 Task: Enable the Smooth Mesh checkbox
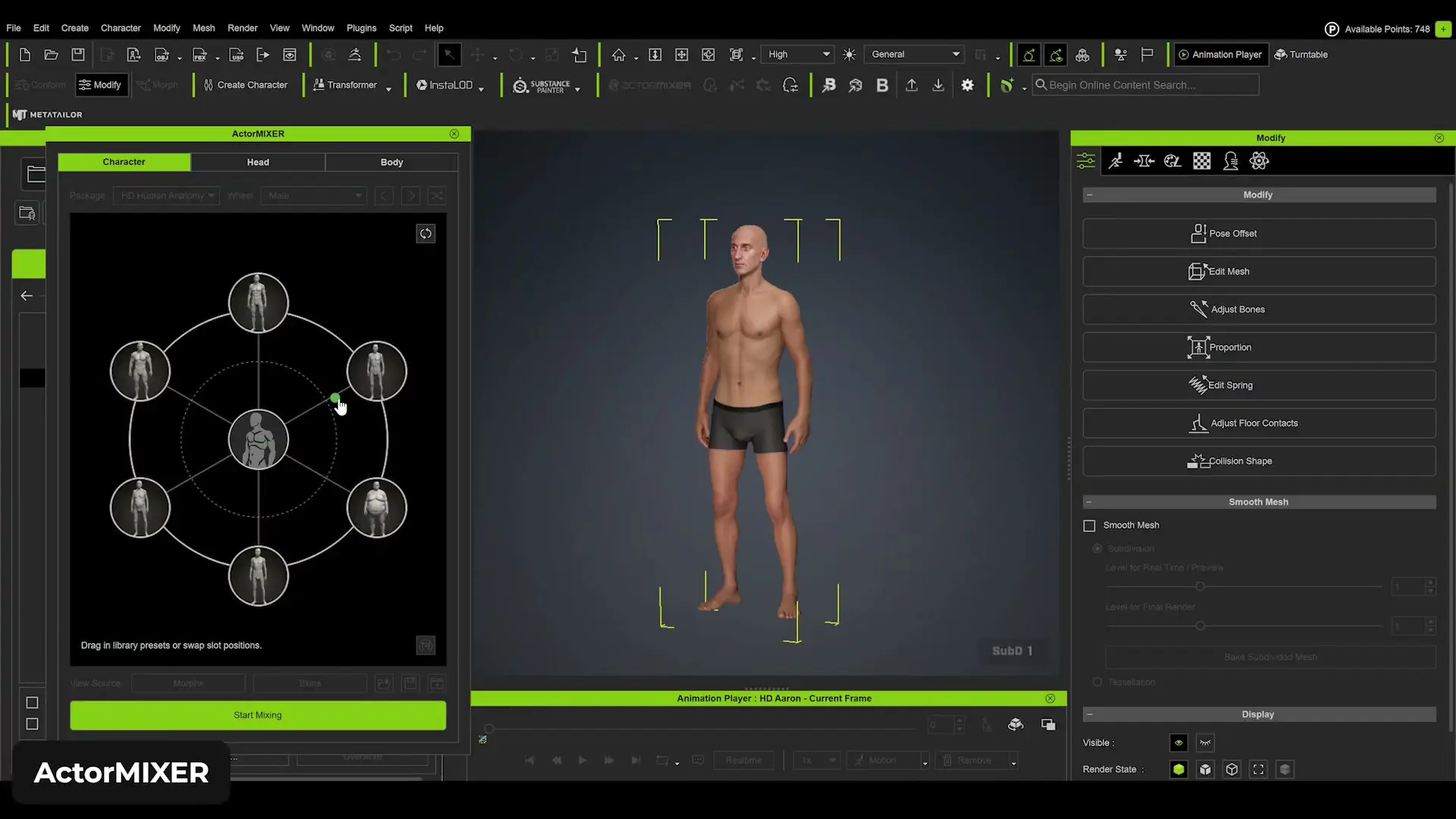tap(1089, 525)
